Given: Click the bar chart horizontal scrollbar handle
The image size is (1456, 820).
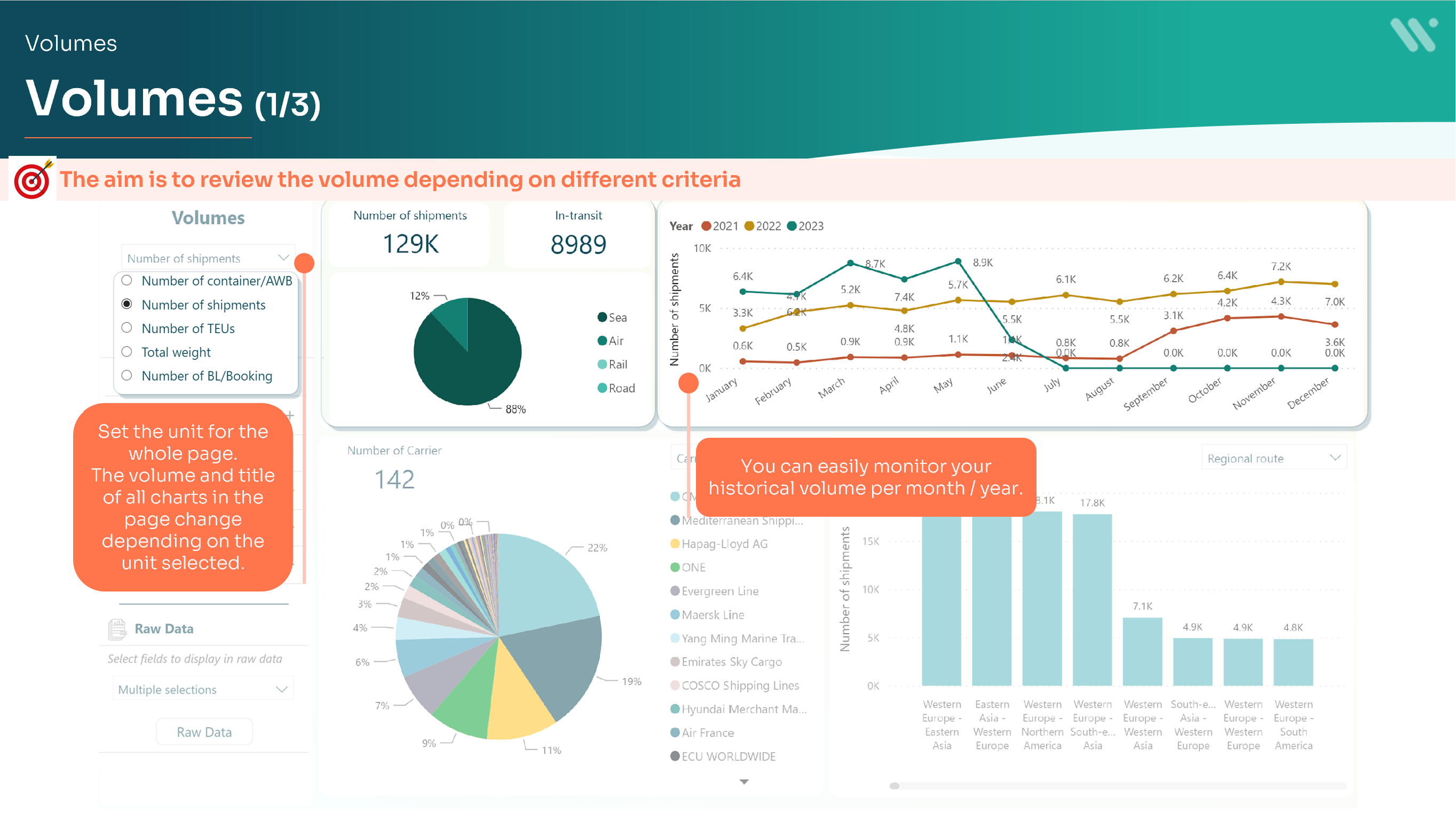Looking at the screenshot, I should 894,786.
